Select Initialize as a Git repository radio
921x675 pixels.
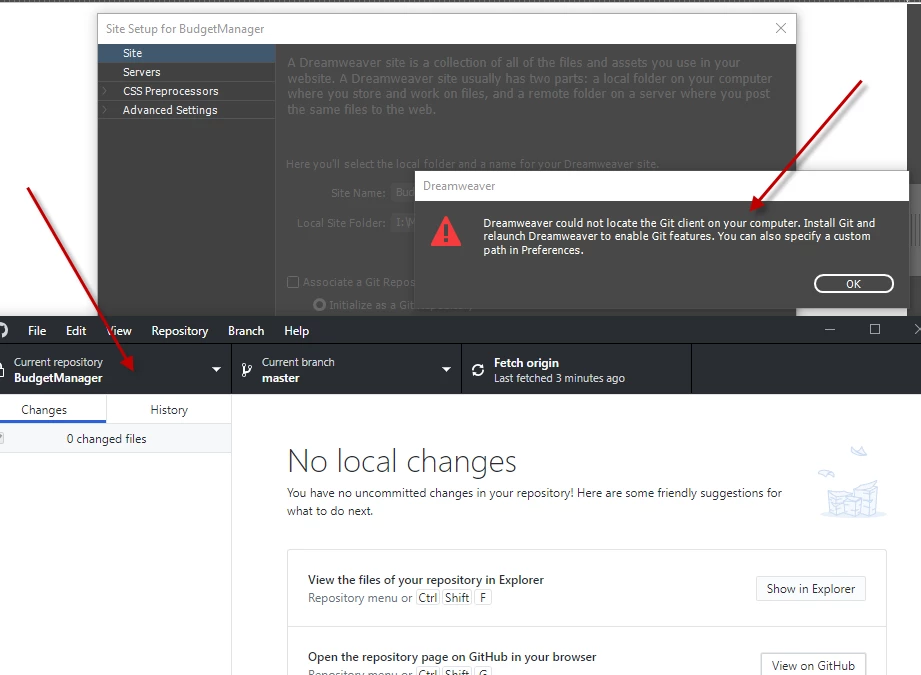(x=320, y=305)
